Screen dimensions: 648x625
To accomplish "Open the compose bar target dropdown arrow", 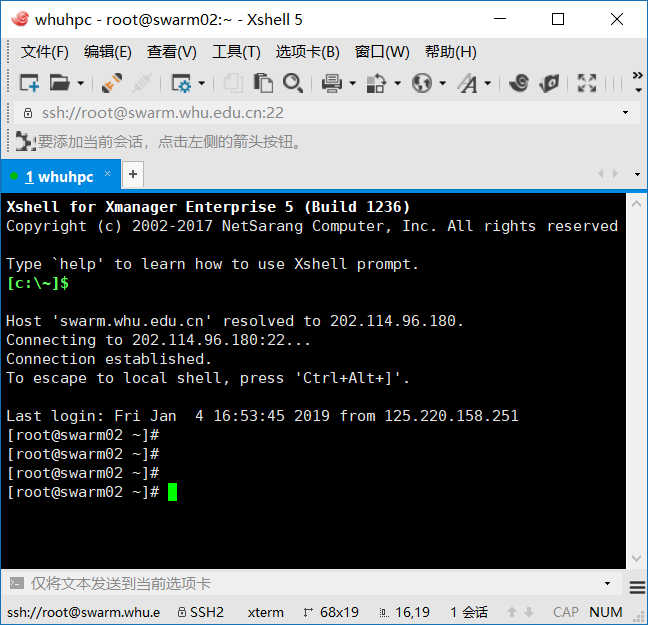I will coord(607,583).
